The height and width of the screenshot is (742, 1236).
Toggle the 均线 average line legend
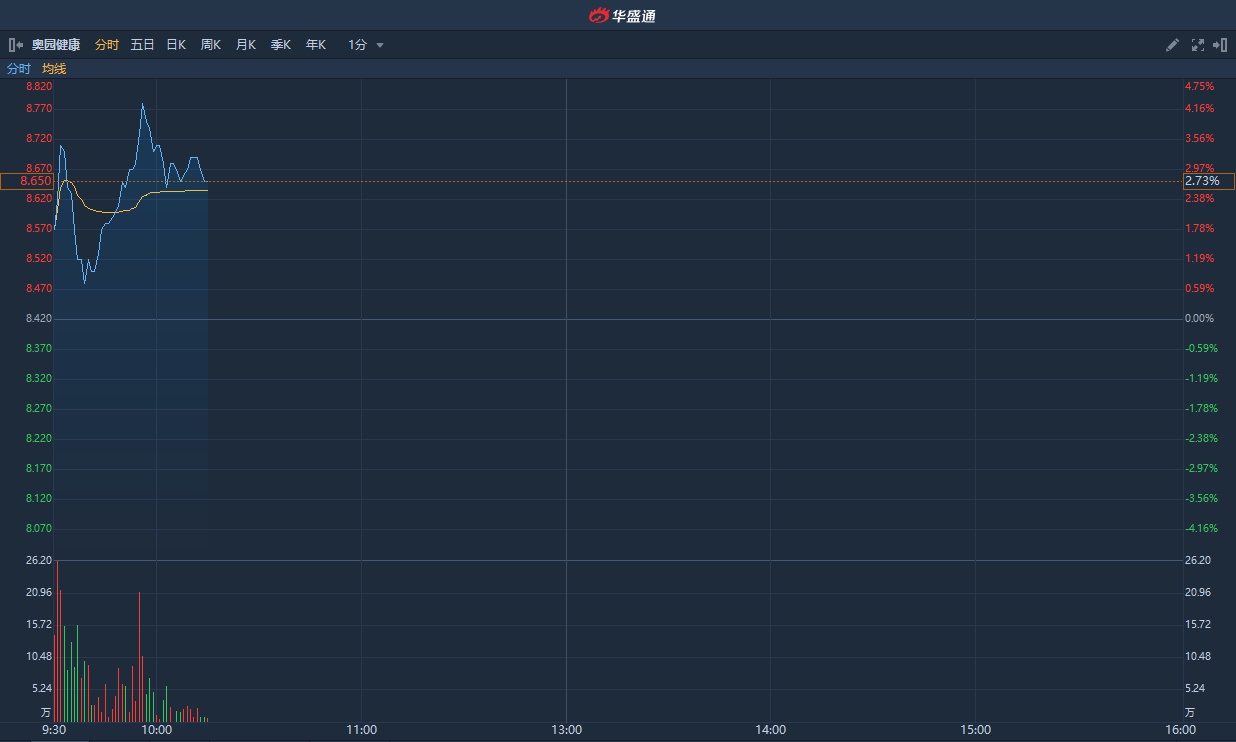pos(54,69)
